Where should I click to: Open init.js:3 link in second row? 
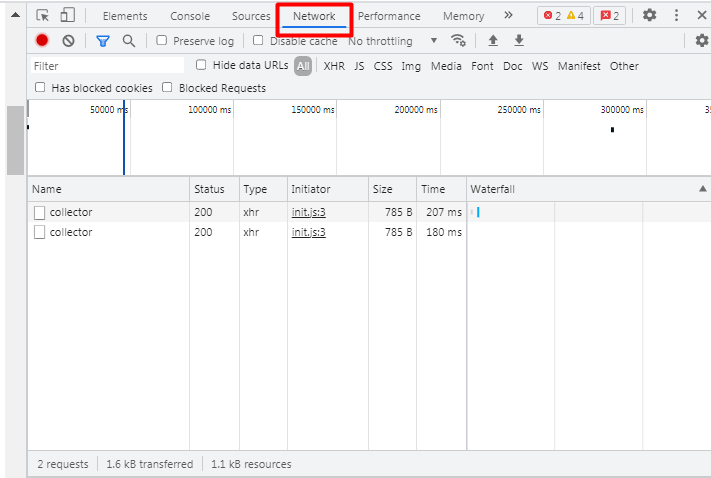308,232
